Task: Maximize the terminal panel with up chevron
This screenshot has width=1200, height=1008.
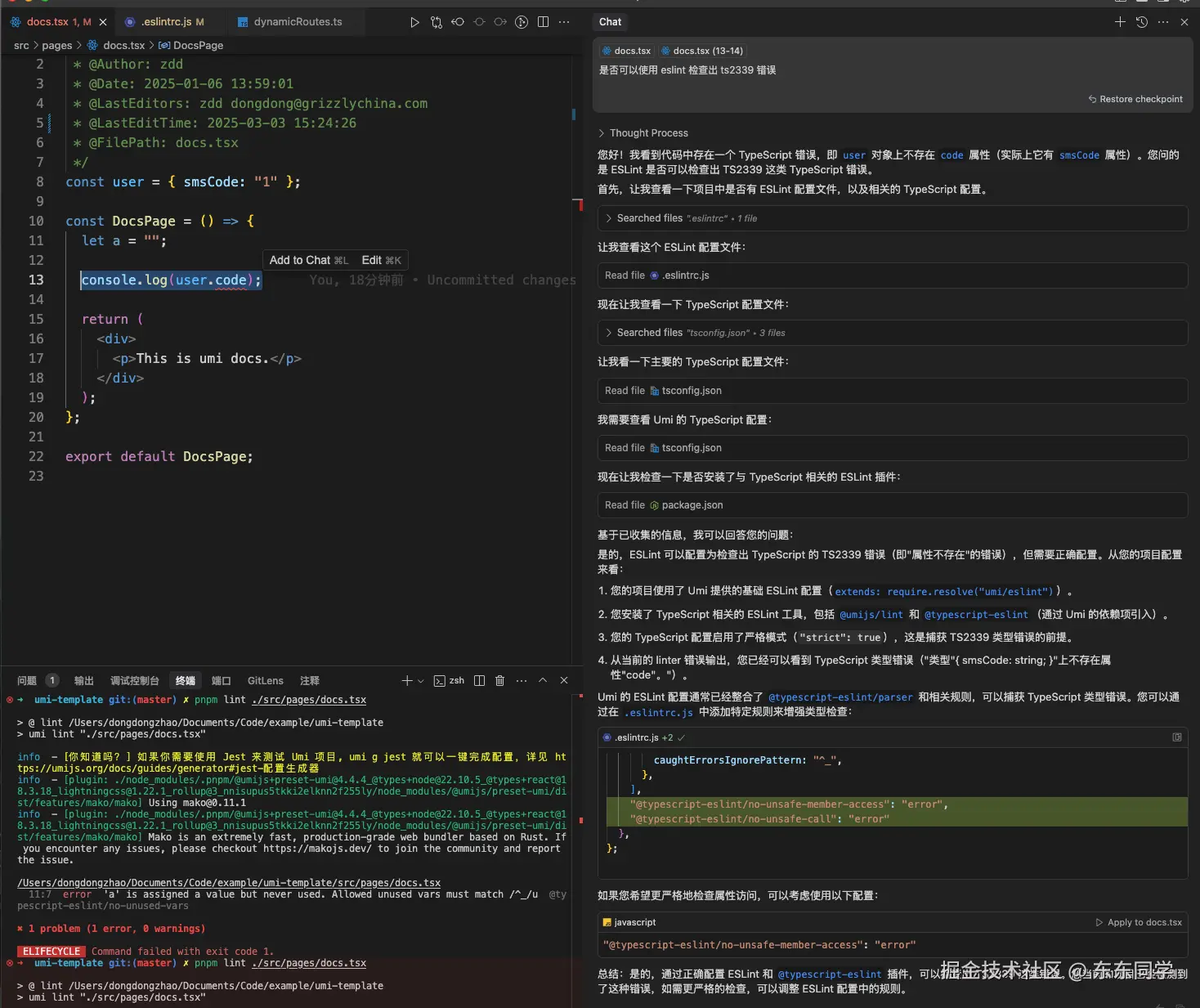Action: click(x=543, y=680)
